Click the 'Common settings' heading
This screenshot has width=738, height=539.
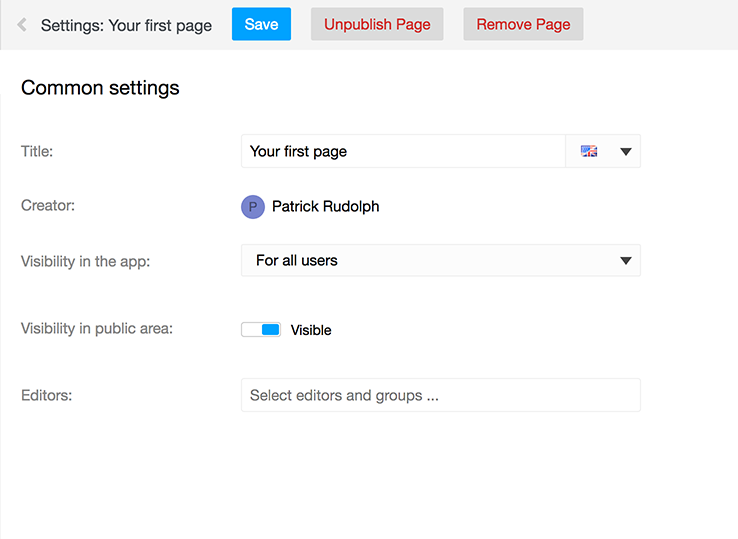click(x=100, y=88)
